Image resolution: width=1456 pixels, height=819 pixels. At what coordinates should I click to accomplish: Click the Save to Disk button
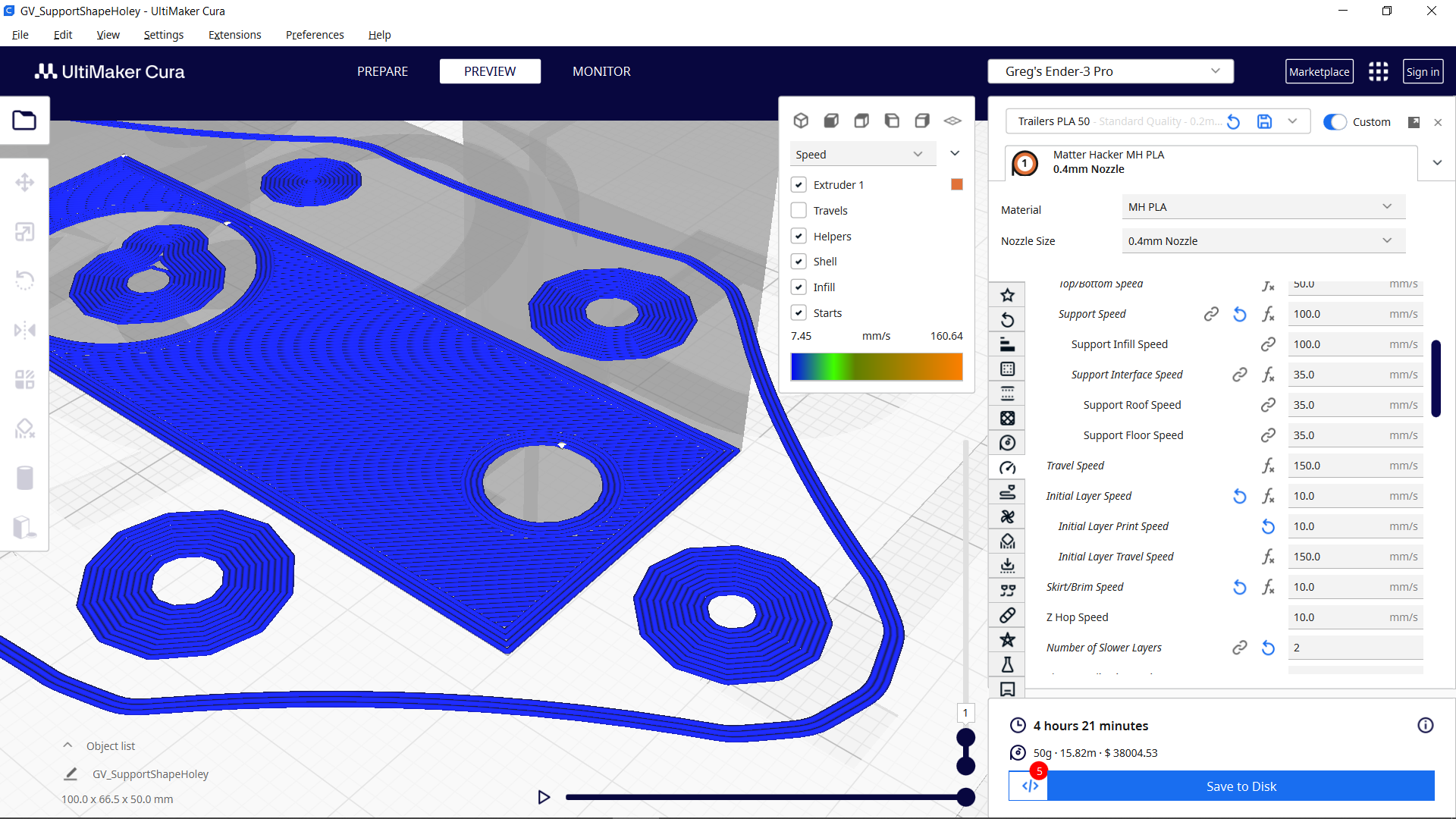click(1241, 786)
